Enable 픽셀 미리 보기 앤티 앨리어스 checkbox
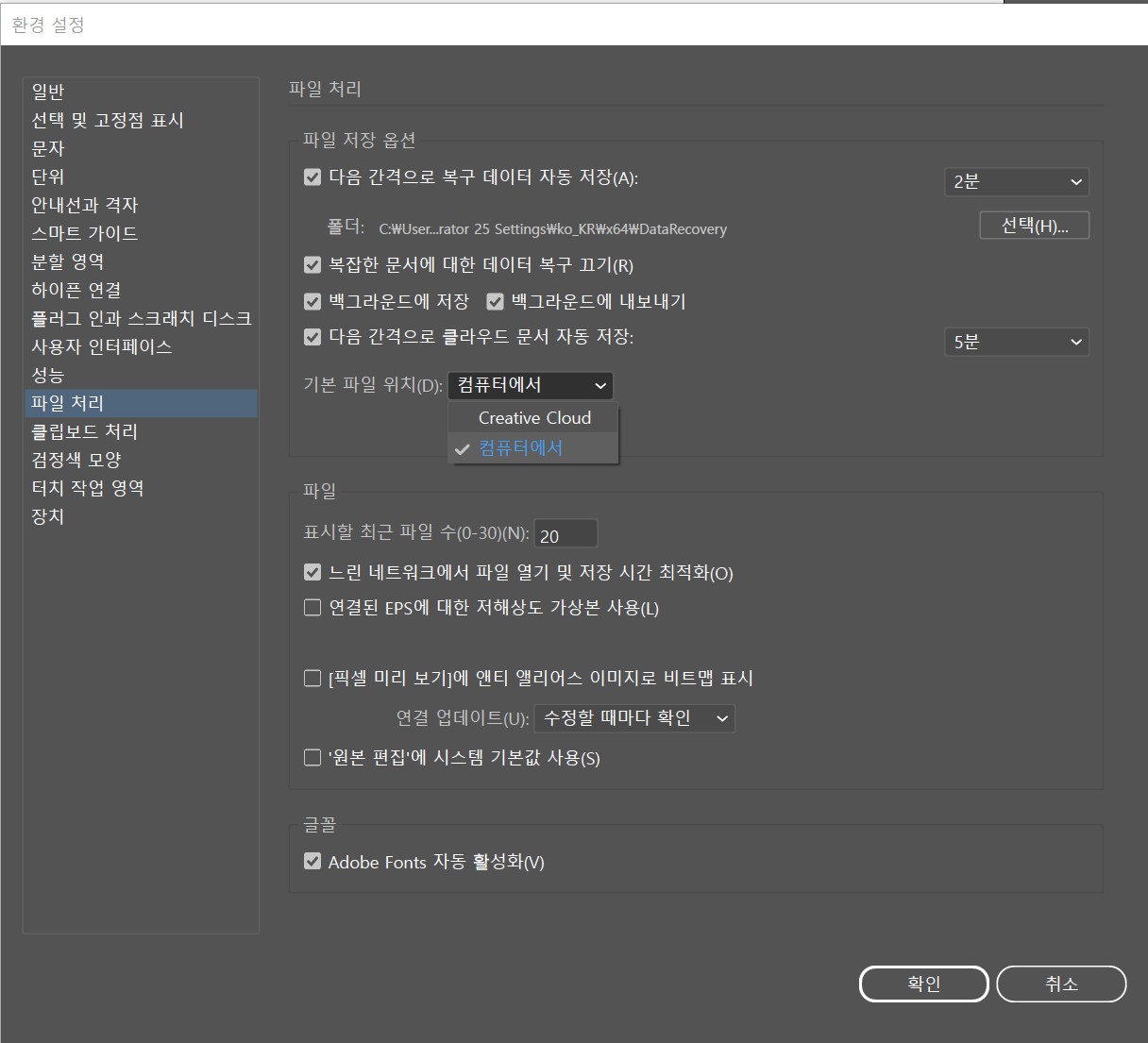 coord(312,678)
